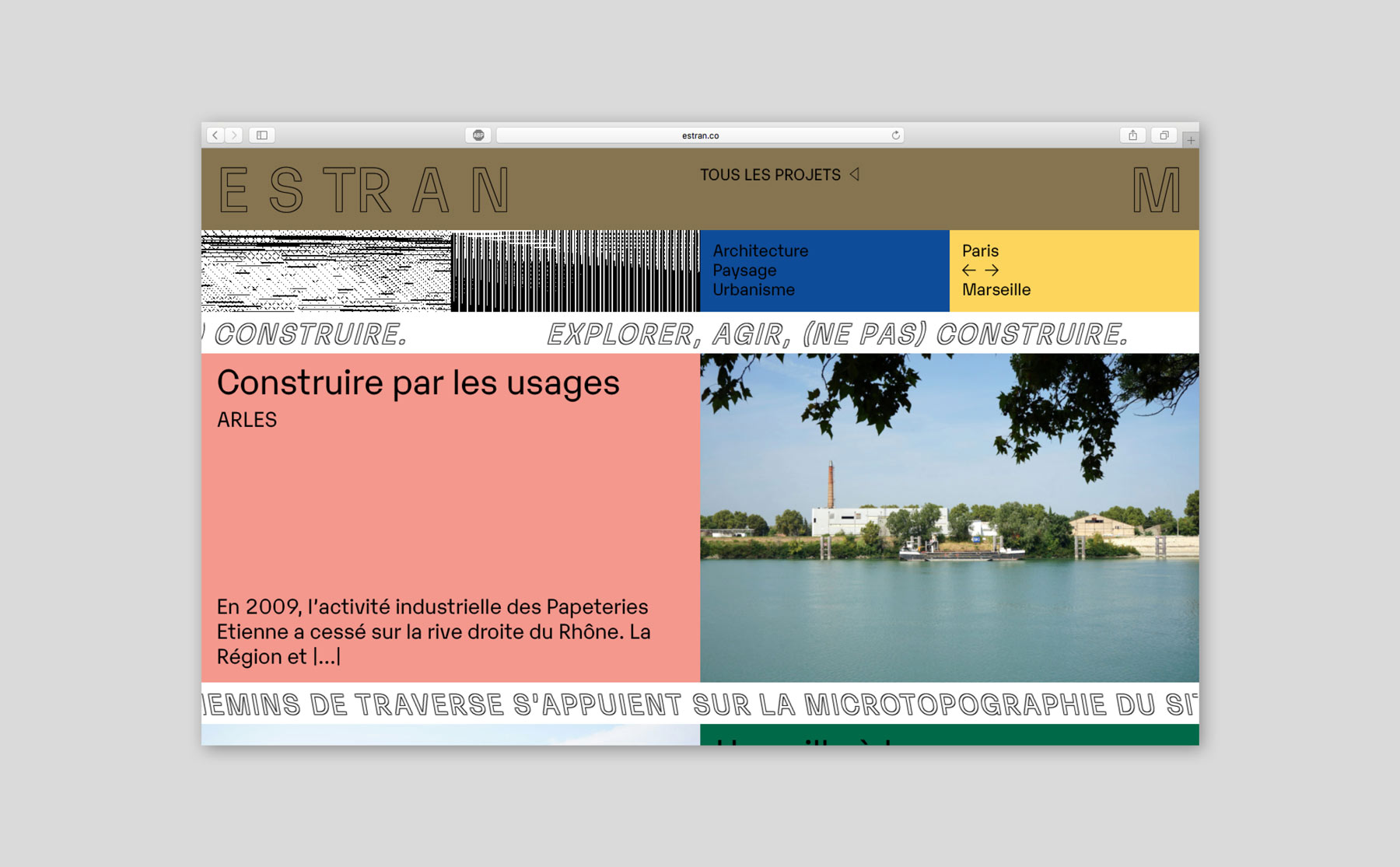Open Construire par les usages project
The image size is (1400, 867).
(x=418, y=383)
